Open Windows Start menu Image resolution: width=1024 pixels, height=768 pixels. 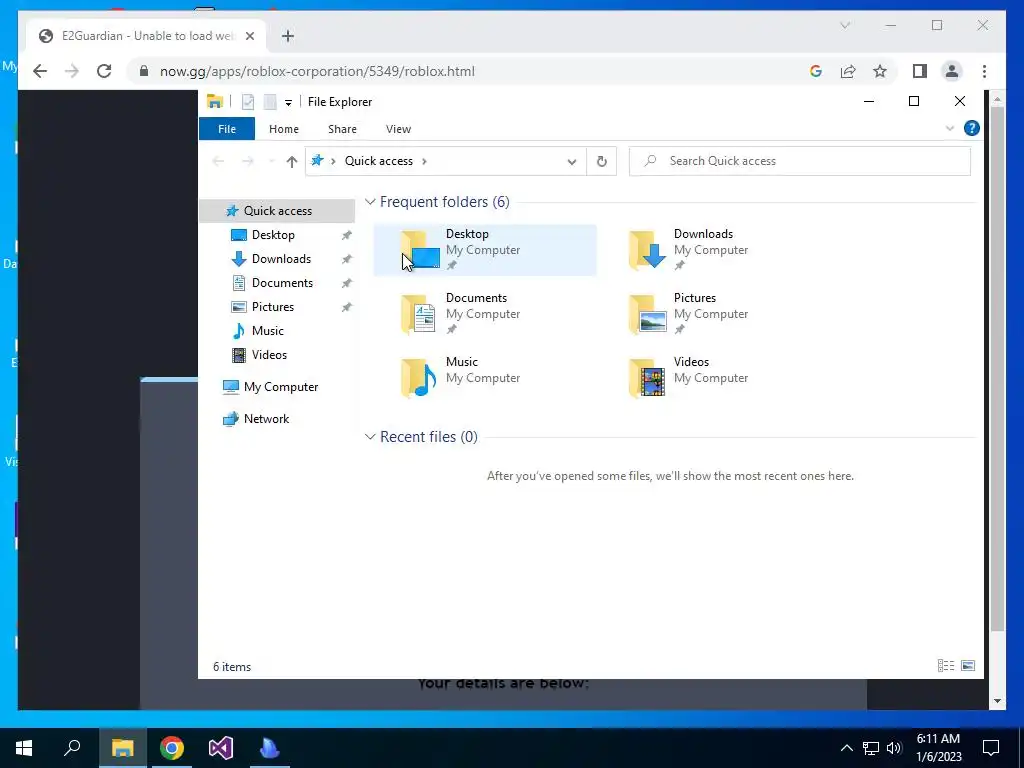[24, 748]
